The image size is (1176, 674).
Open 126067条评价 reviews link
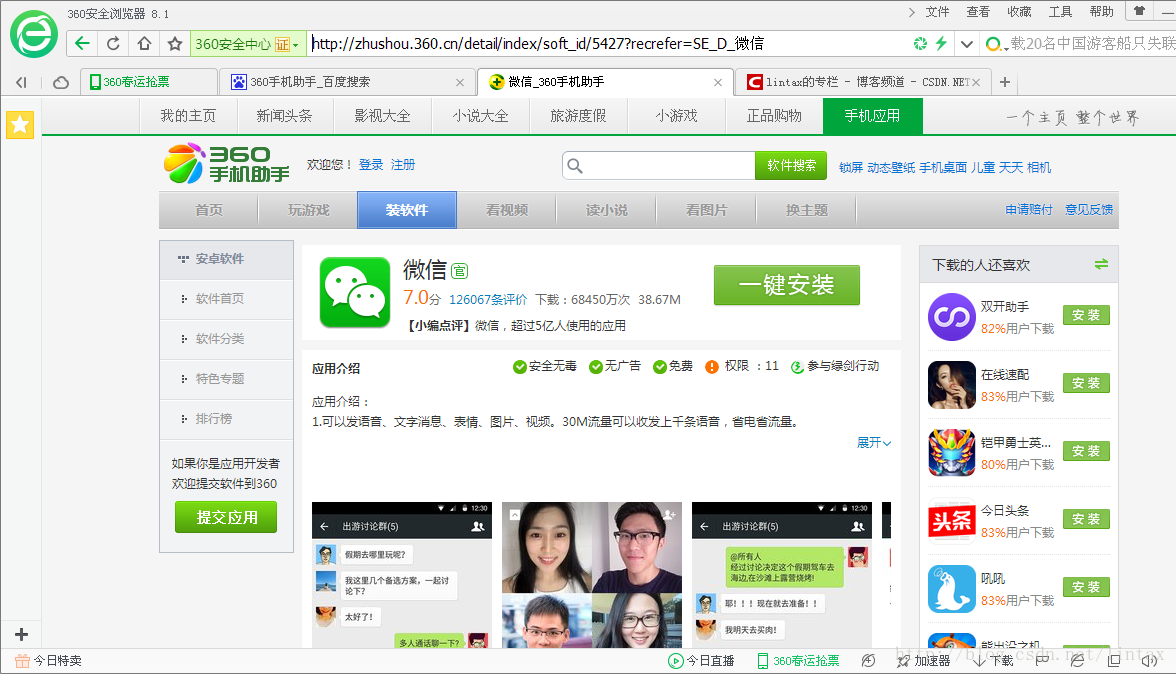click(x=488, y=299)
